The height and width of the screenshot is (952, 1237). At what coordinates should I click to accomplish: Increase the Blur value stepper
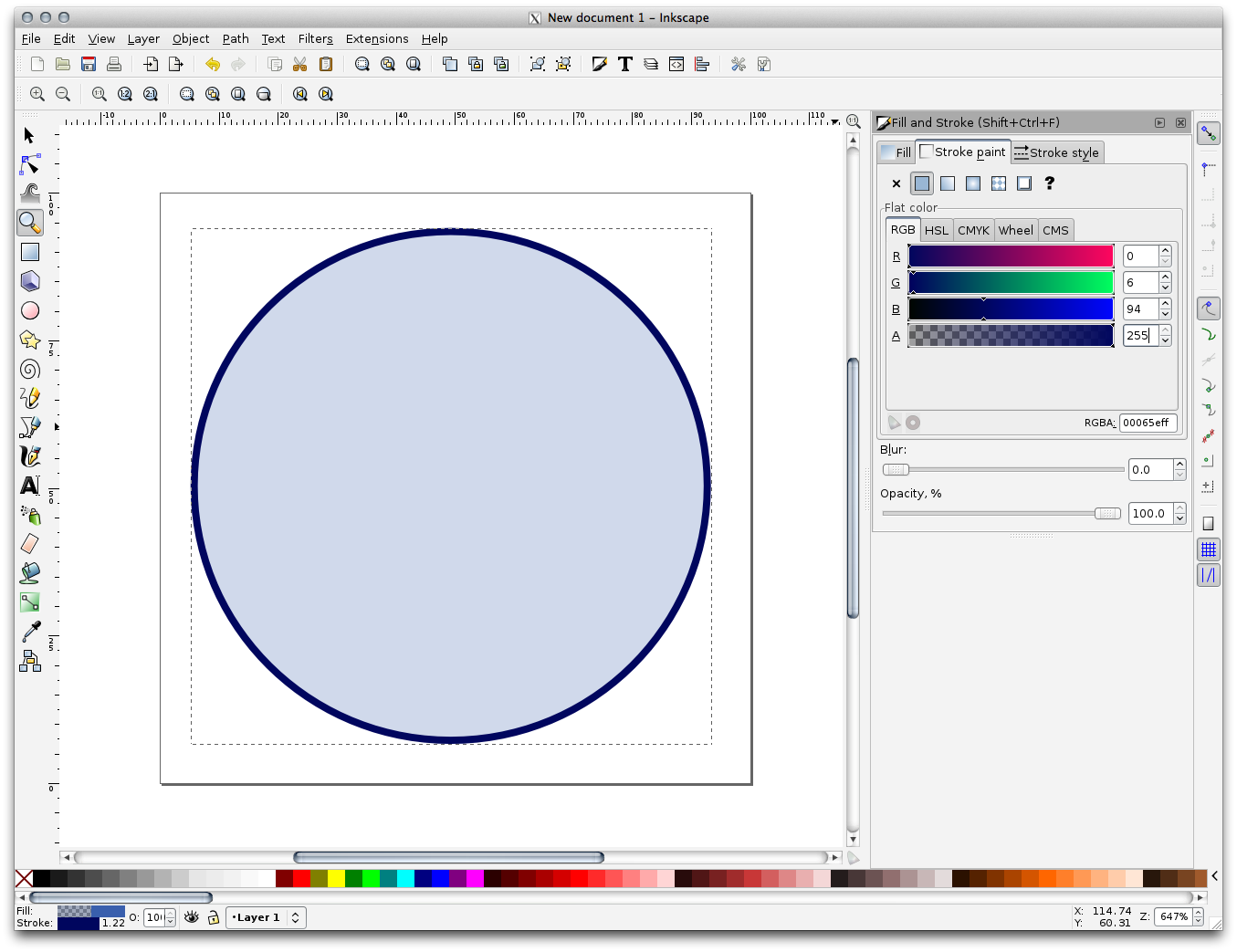1179,465
